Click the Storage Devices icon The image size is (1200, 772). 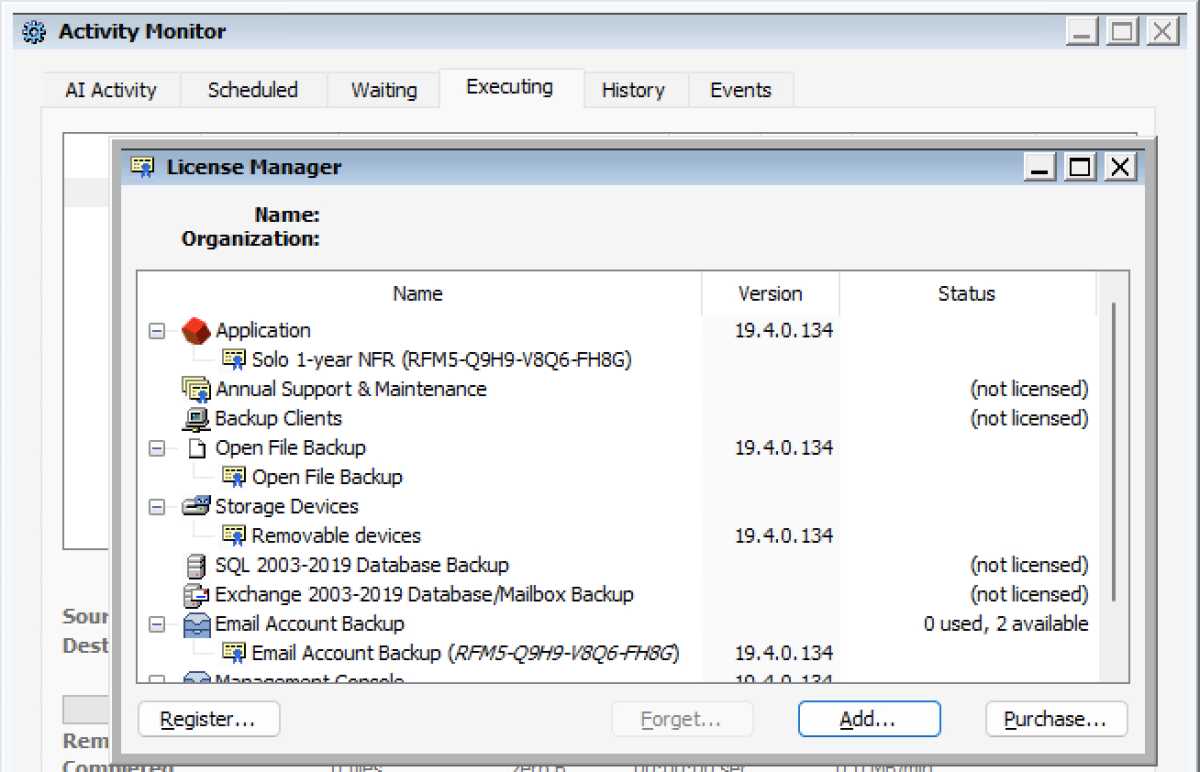click(x=196, y=506)
